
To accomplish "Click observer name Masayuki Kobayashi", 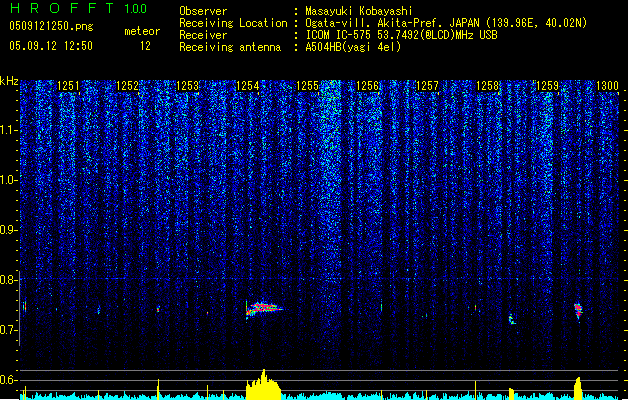I will pos(359,11).
